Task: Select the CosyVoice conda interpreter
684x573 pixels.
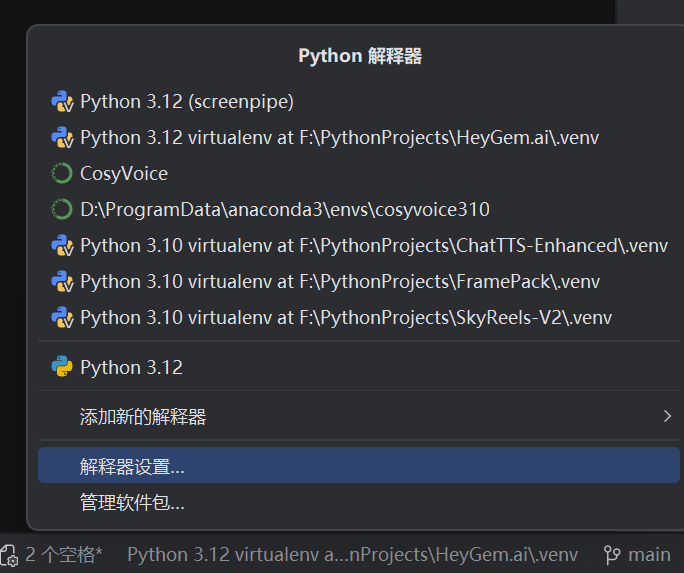Action: pyautogui.click(x=359, y=174)
